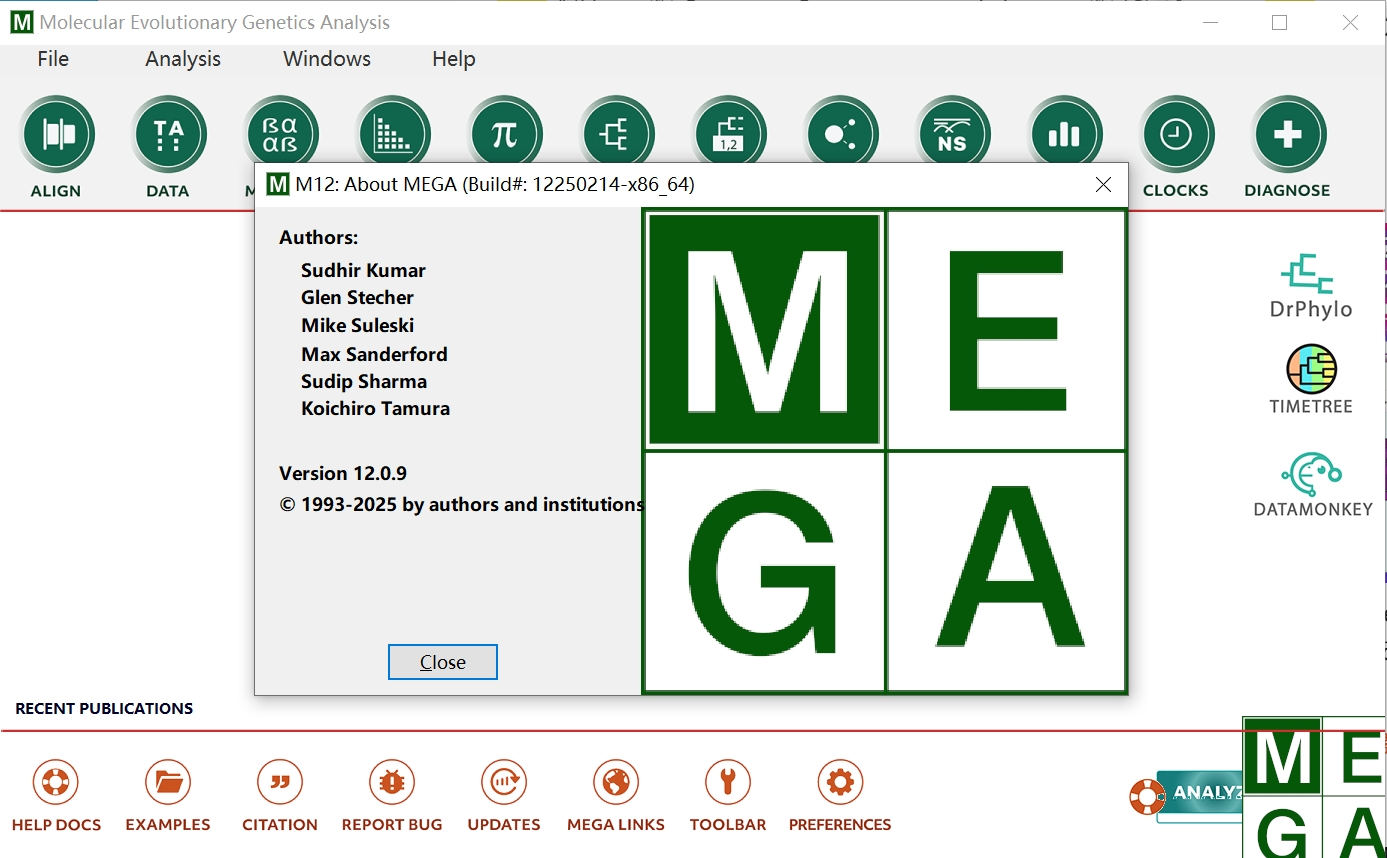Click author name Glen Stecher
Viewport: 1387px width, 858px height.
pyautogui.click(x=357, y=297)
